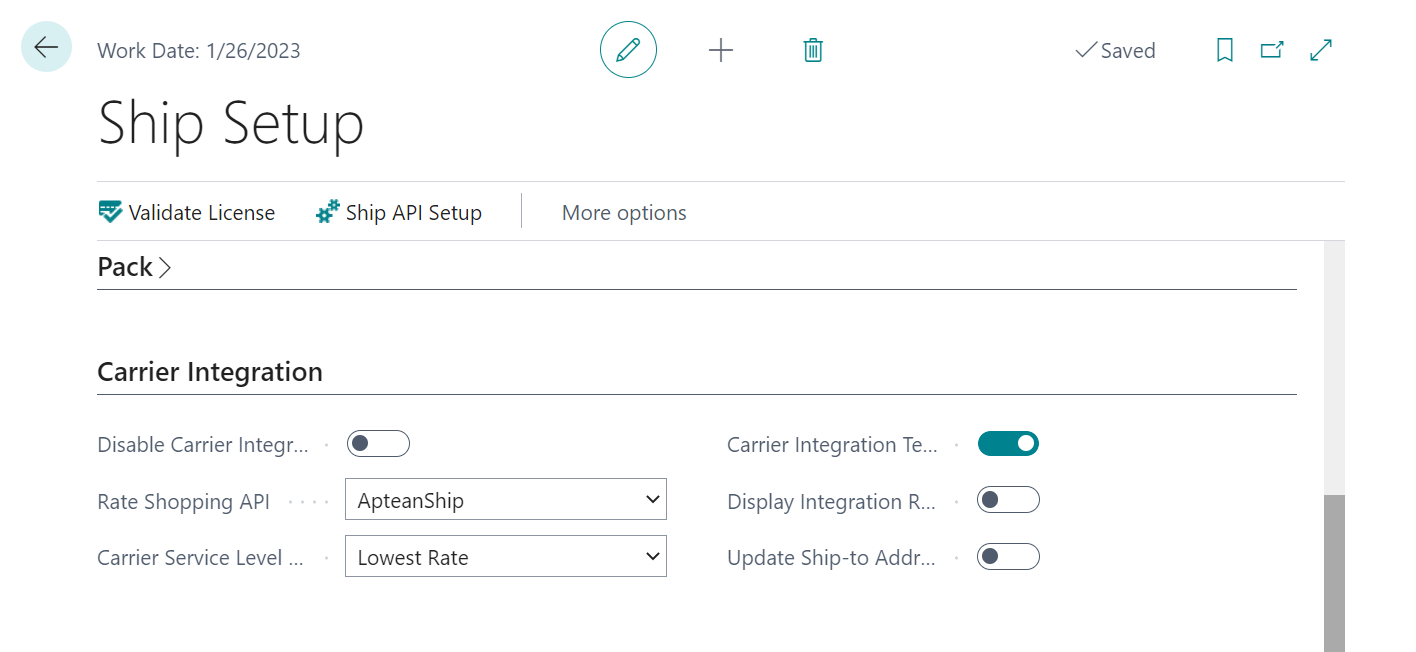This screenshot has width=1416, height=652.
Task: Turn off Carrier Integration Test toggle
Action: (x=1008, y=444)
